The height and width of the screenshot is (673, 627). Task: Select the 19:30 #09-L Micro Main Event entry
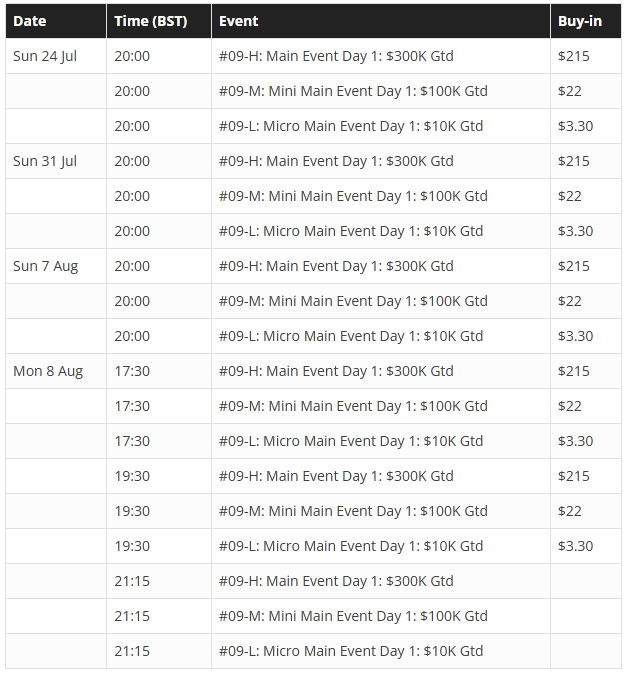tap(351, 546)
